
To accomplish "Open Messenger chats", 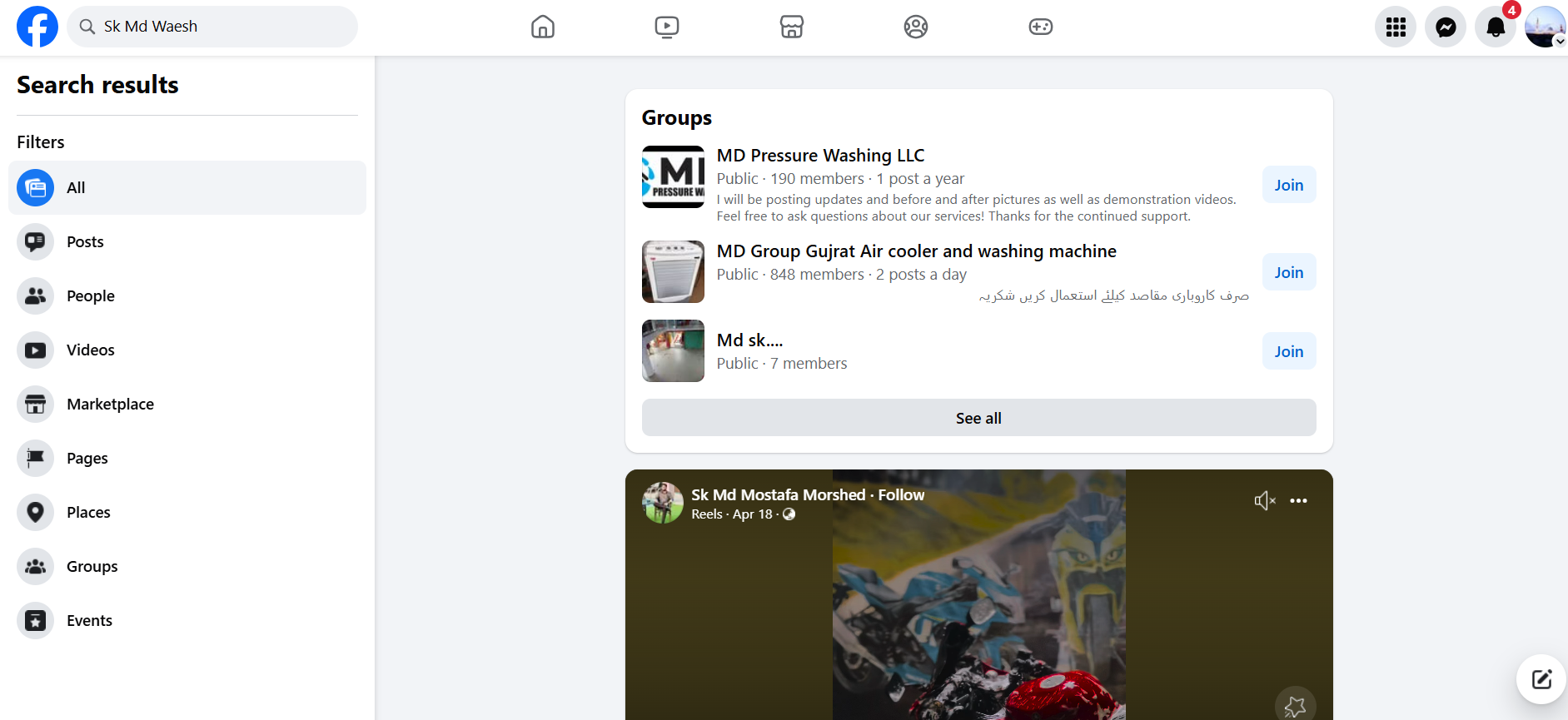I will 1446,27.
